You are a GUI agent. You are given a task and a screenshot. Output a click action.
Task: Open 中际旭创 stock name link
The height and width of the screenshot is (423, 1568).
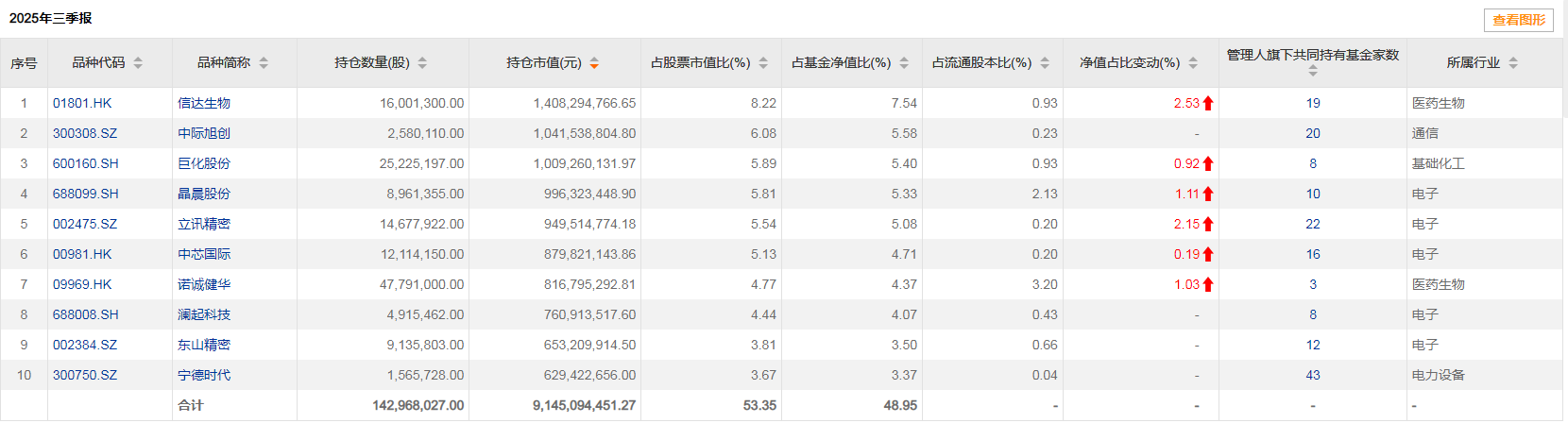click(204, 133)
